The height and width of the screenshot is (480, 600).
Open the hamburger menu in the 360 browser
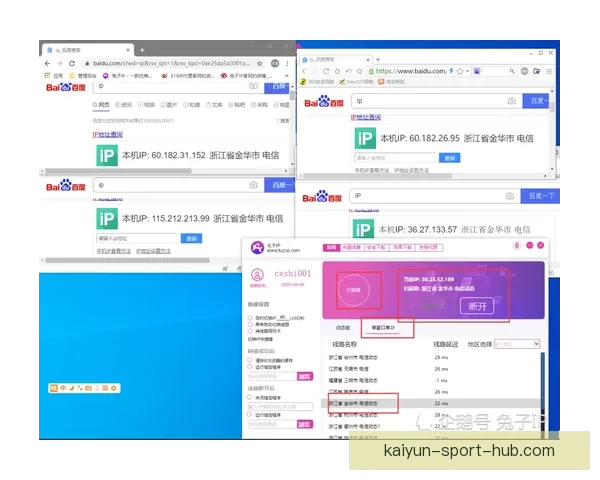point(549,71)
